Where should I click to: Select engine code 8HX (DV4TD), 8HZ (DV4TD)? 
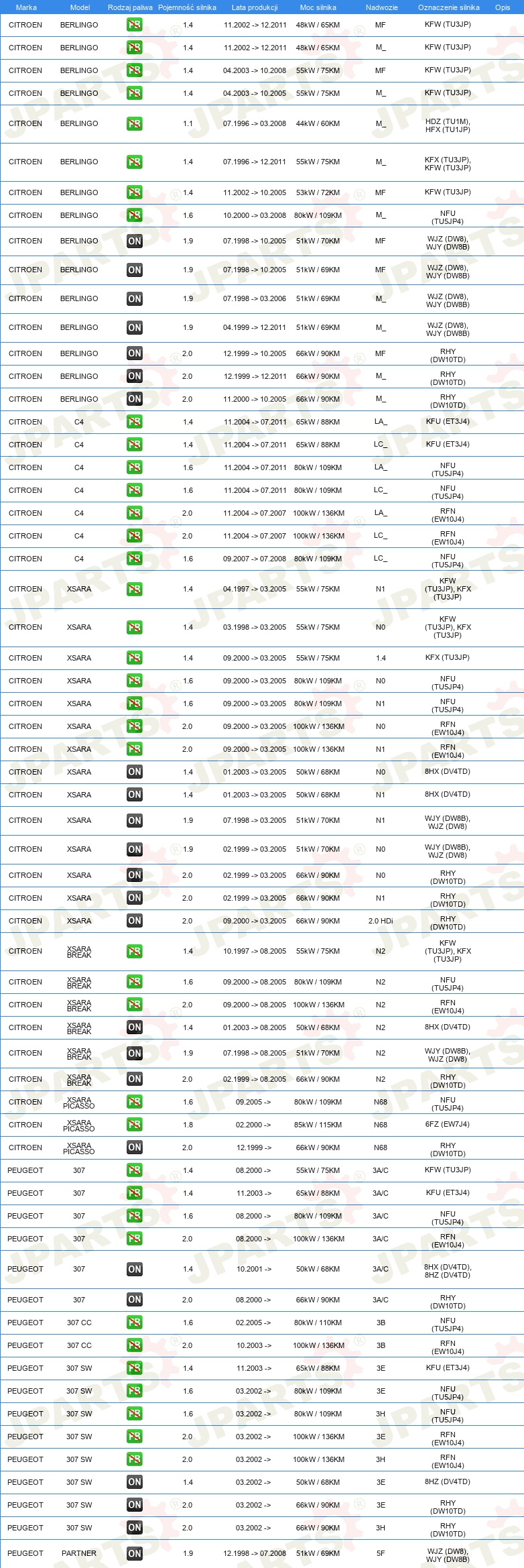click(x=448, y=1271)
